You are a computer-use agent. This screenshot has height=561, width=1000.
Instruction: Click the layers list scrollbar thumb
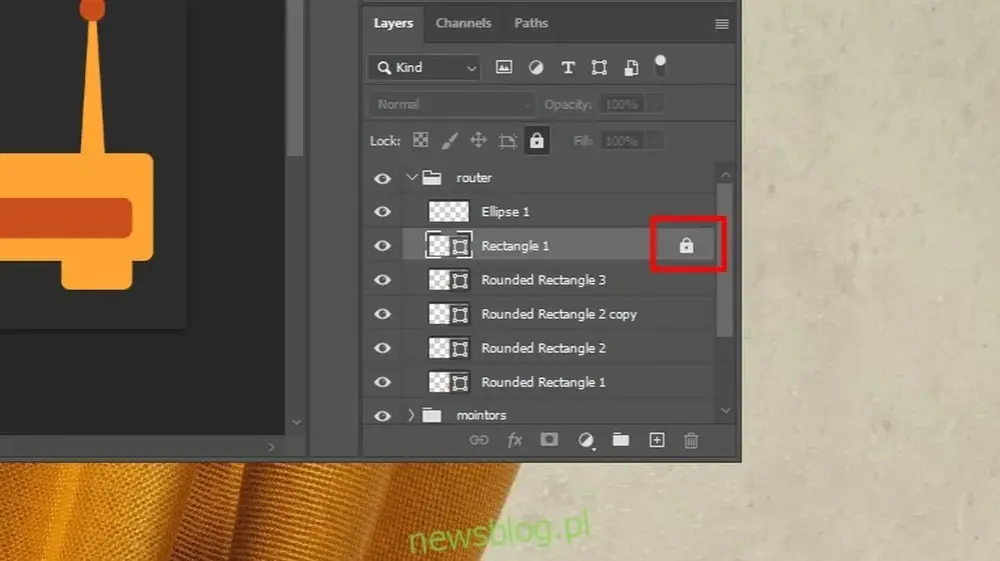(x=724, y=260)
